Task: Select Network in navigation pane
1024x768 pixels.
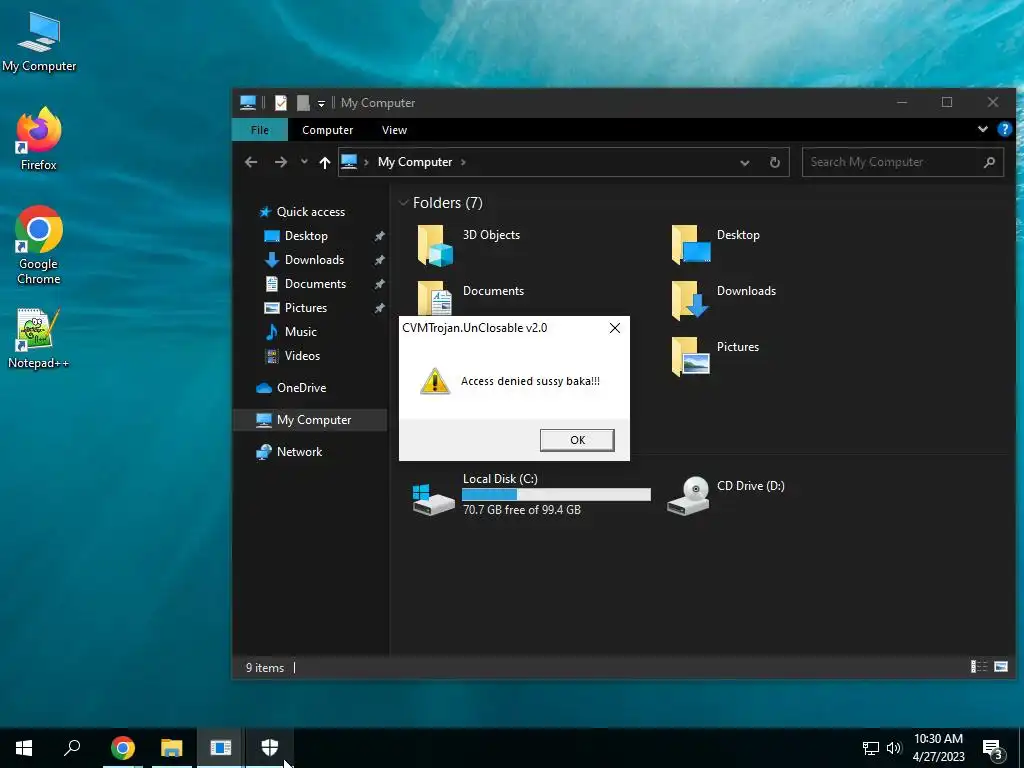Action: [x=289, y=452]
